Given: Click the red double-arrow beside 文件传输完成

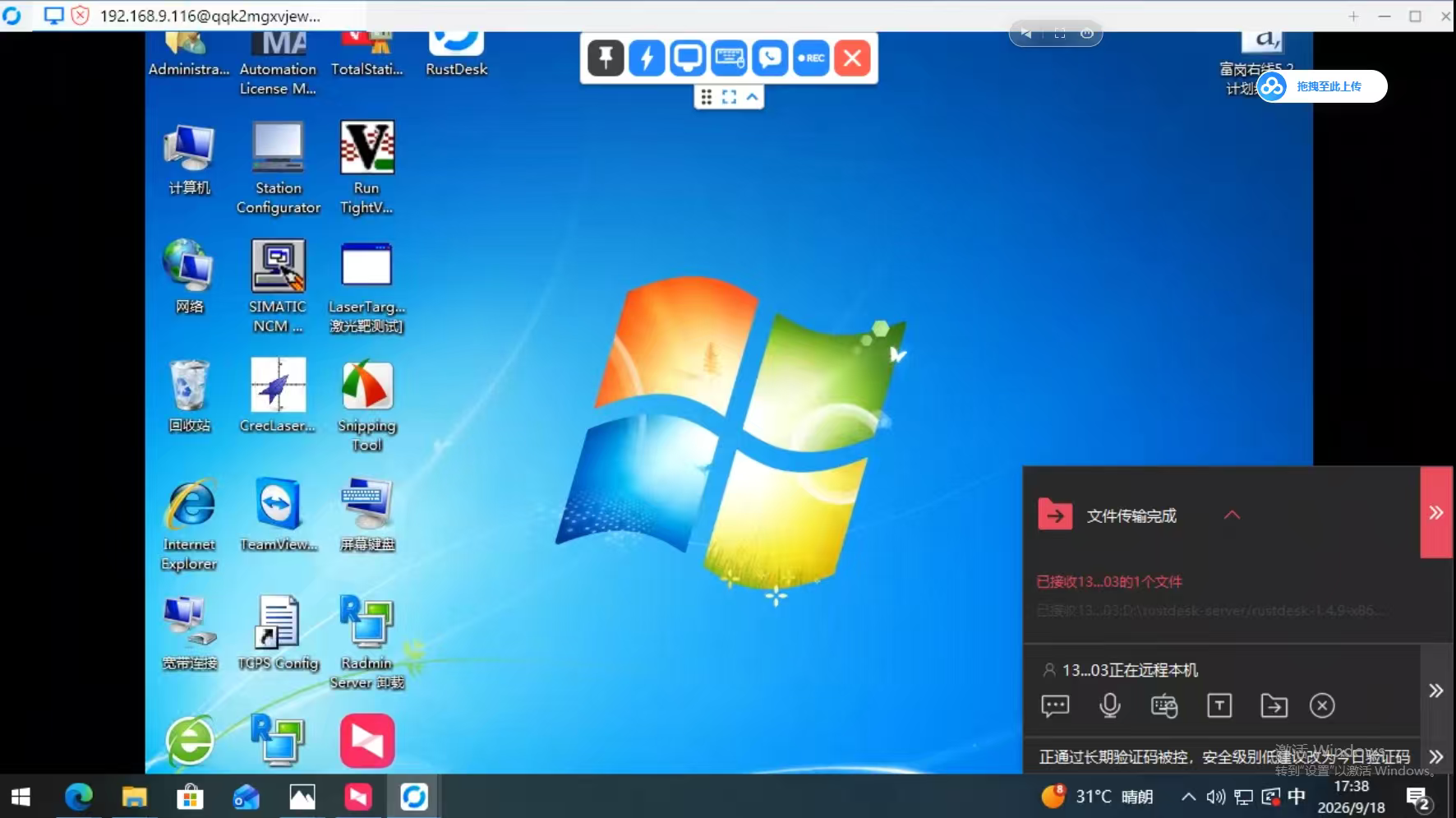Looking at the screenshot, I should [x=1436, y=513].
